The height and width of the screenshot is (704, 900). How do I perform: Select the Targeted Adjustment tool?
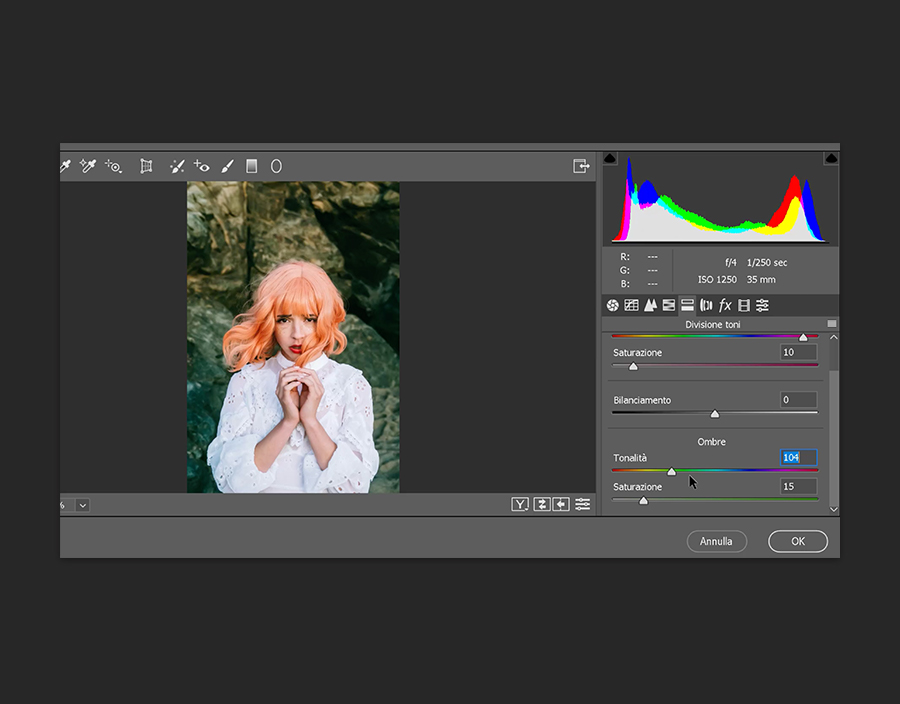click(114, 166)
